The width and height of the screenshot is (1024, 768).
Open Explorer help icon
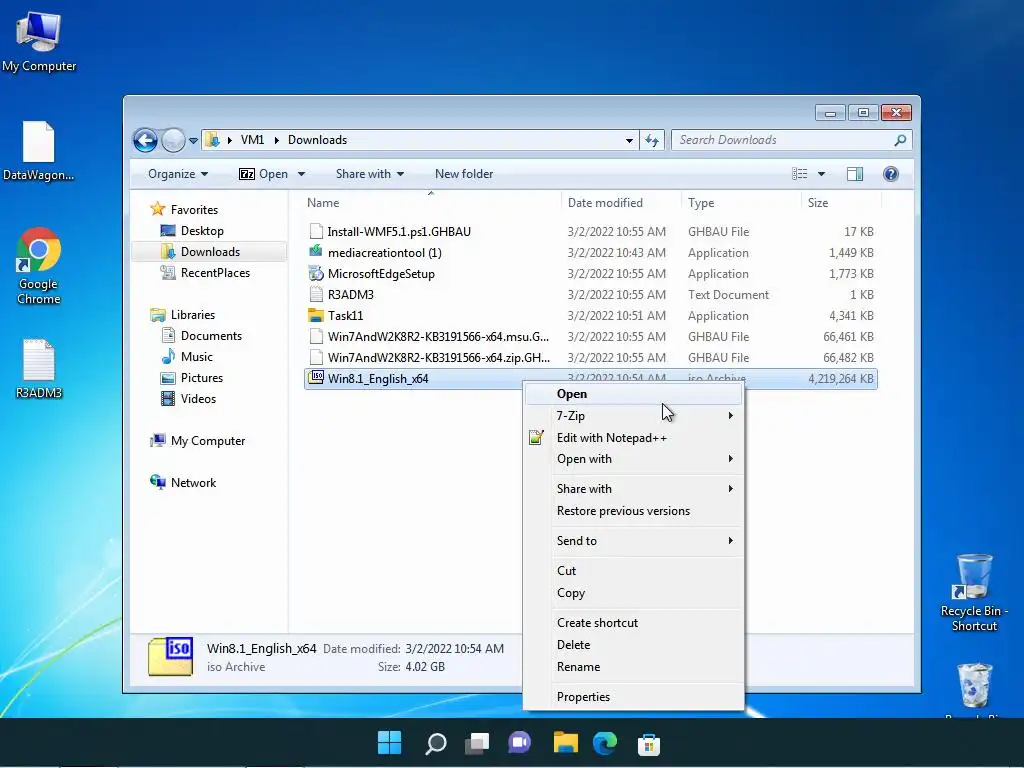pos(891,174)
